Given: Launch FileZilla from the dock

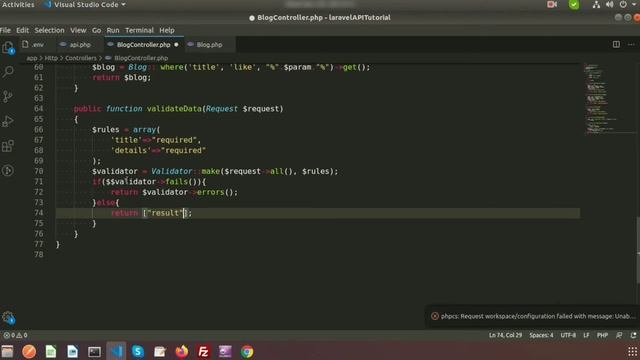Looking at the screenshot, I should [x=203, y=351].
